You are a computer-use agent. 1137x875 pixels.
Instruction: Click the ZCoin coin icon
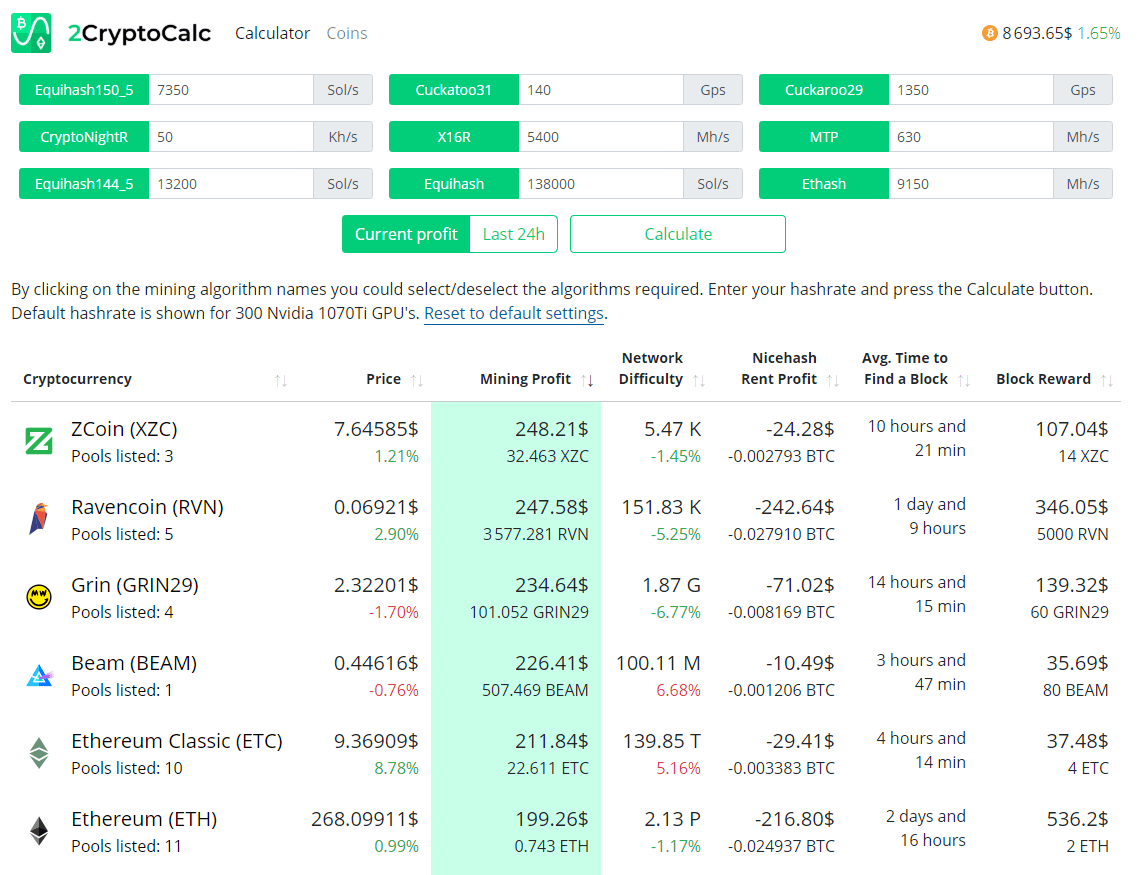(x=38, y=441)
